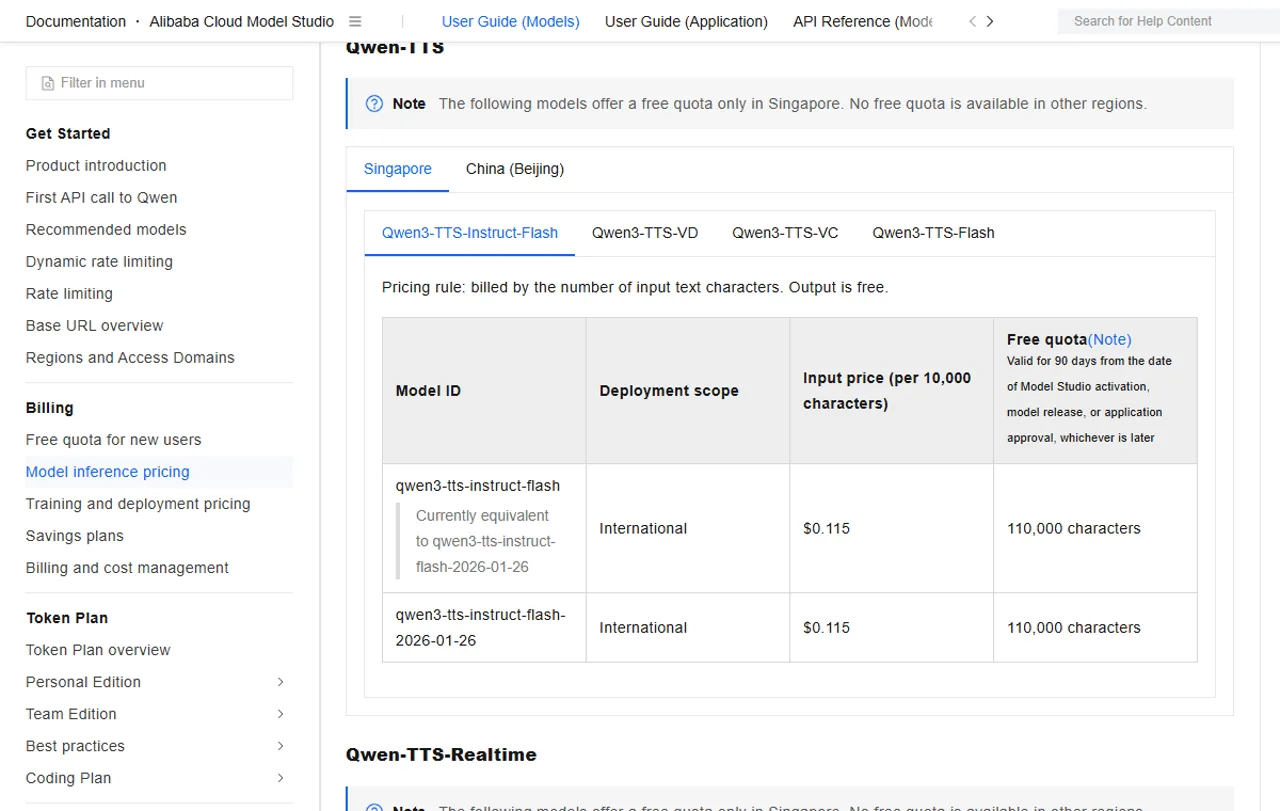
Task: Click the Model ID column header
Action: tap(484, 391)
